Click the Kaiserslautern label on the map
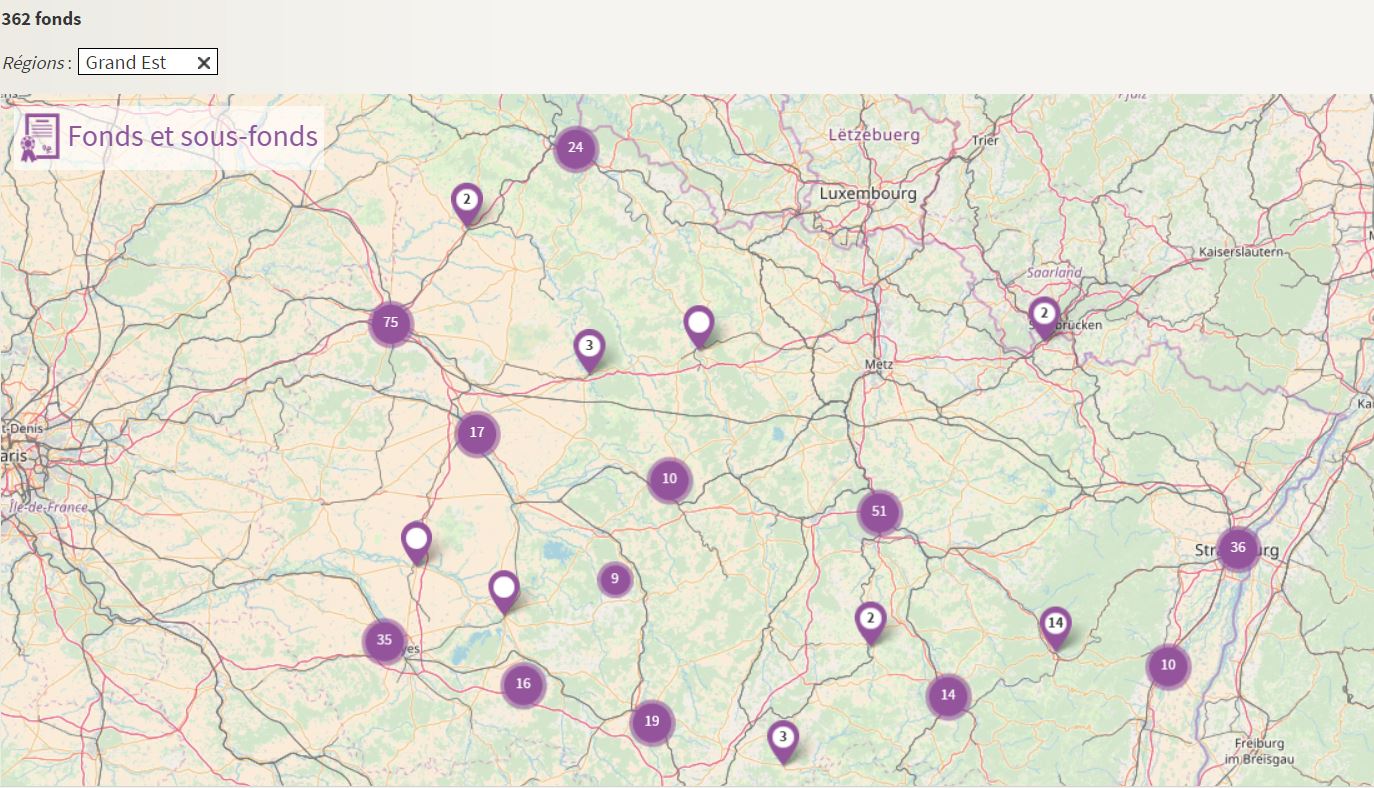Viewport: 1374px width, 788px height. click(x=1241, y=253)
